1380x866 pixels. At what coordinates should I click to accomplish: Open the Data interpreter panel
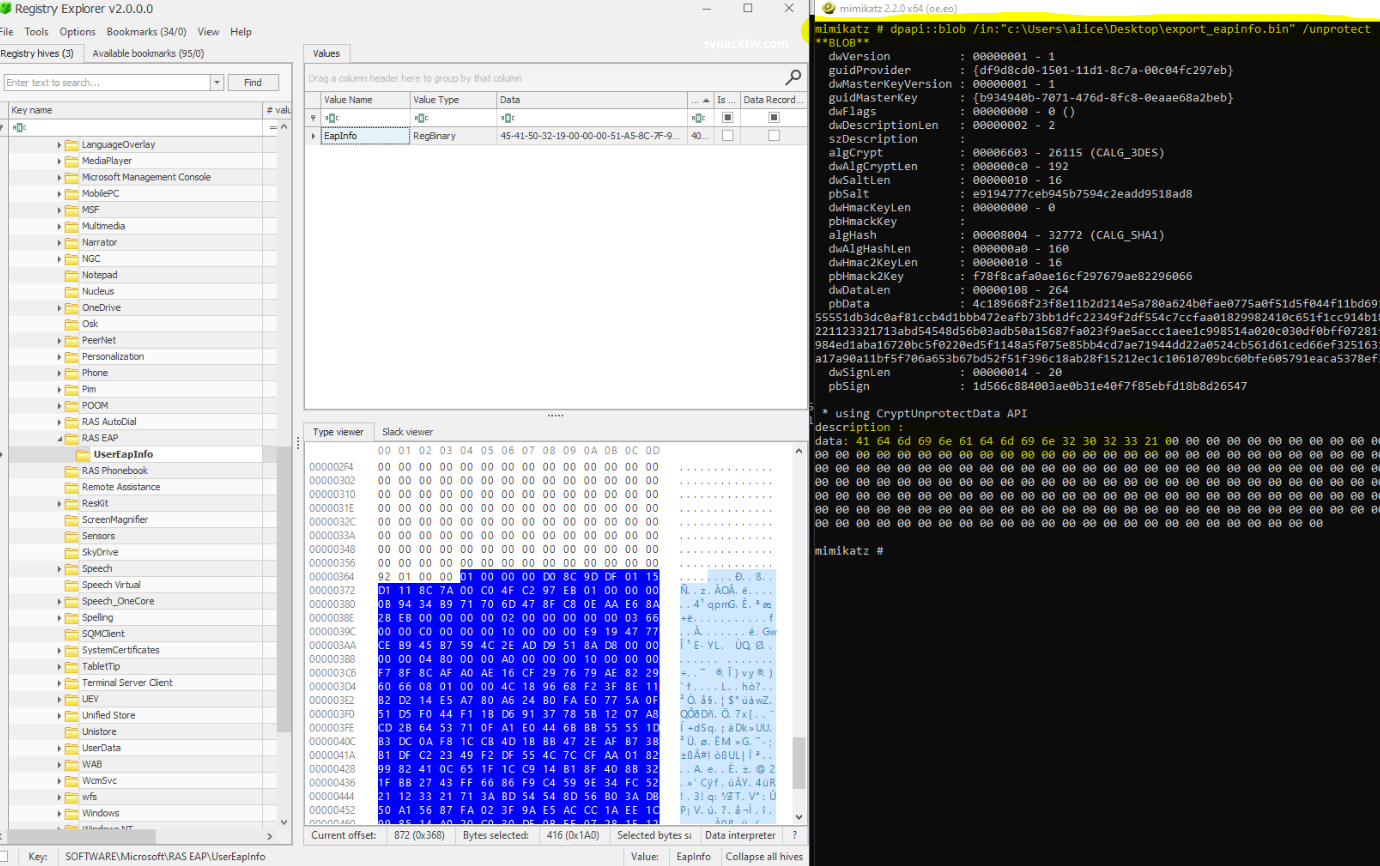[741, 835]
